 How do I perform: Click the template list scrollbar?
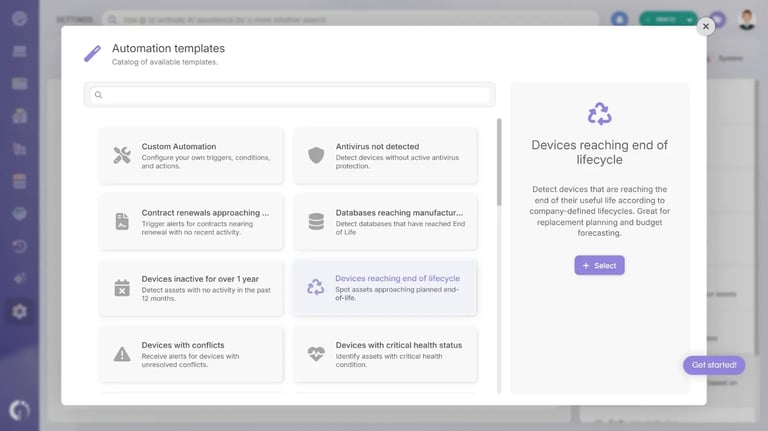499,162
